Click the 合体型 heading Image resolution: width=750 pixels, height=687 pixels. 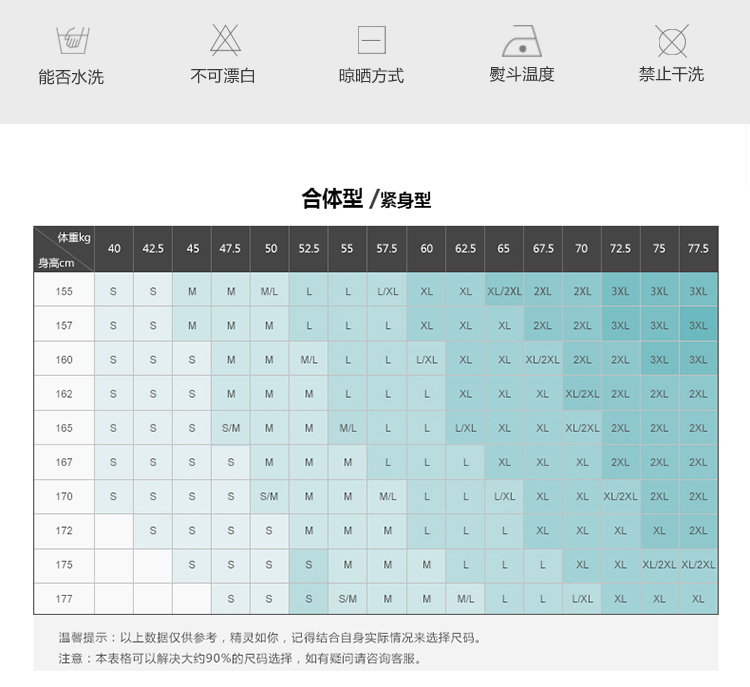pos(332,198)
